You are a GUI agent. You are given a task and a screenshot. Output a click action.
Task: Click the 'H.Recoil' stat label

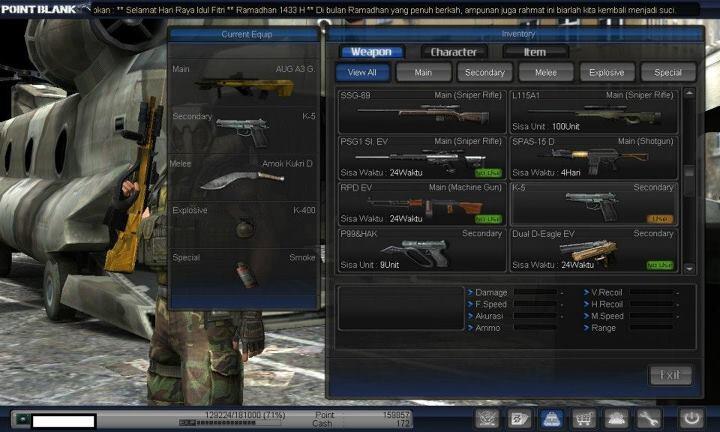tap(607, 304)
